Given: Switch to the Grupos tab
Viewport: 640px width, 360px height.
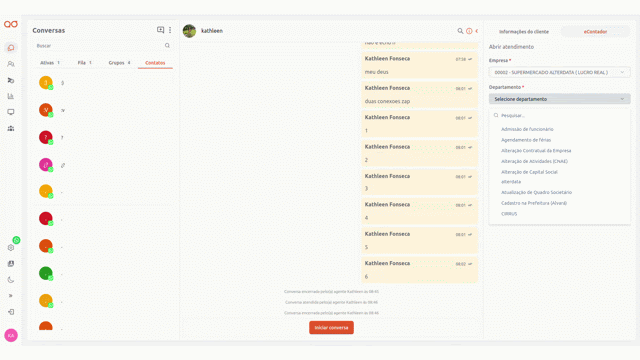Looking at the screenshot, I should tap(119, 63).
